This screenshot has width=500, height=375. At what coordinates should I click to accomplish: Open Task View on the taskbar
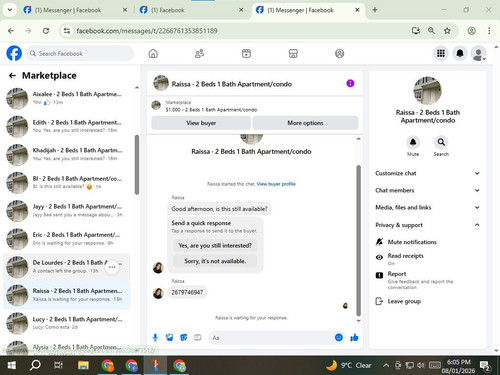coord(58,365)
